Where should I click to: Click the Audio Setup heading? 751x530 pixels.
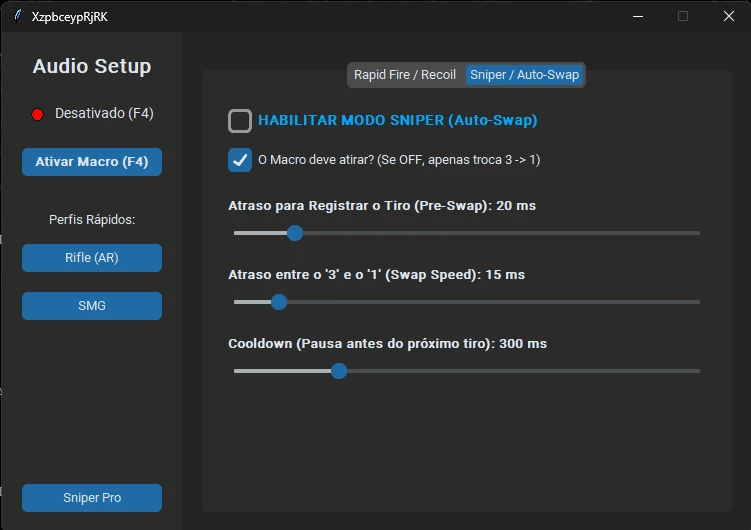92,67
